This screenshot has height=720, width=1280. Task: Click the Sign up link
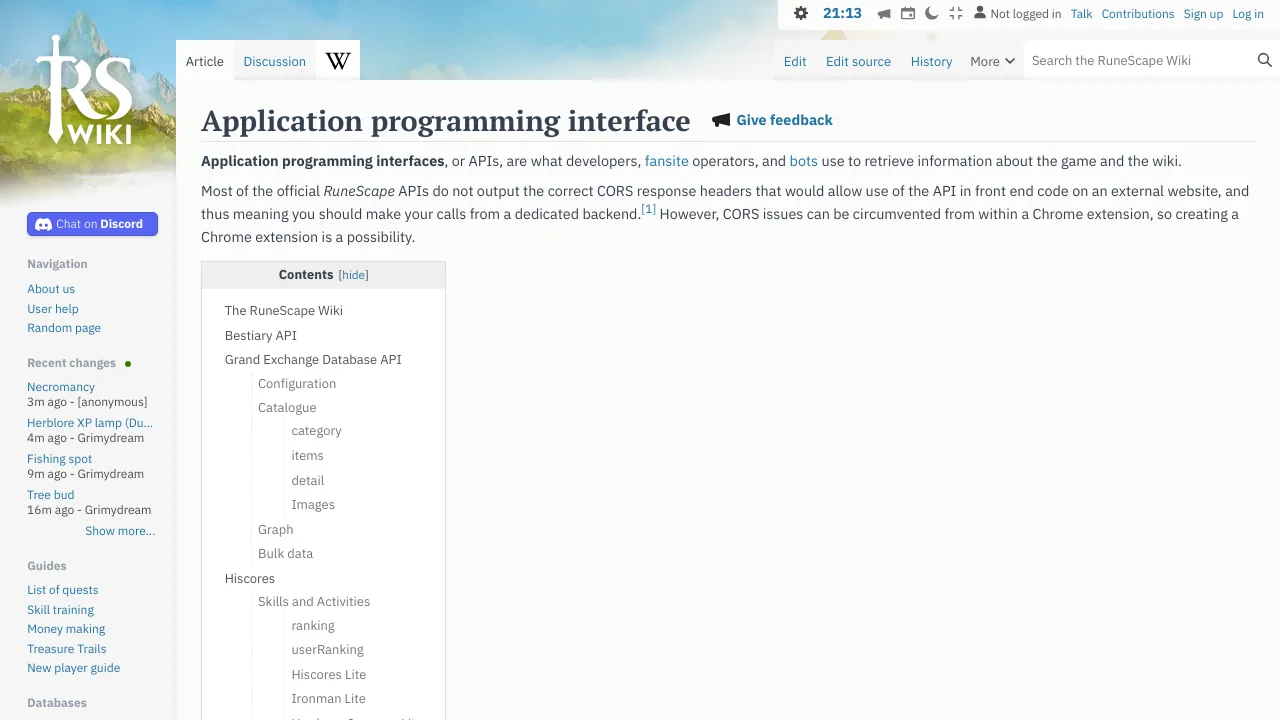click(1203, 14)
